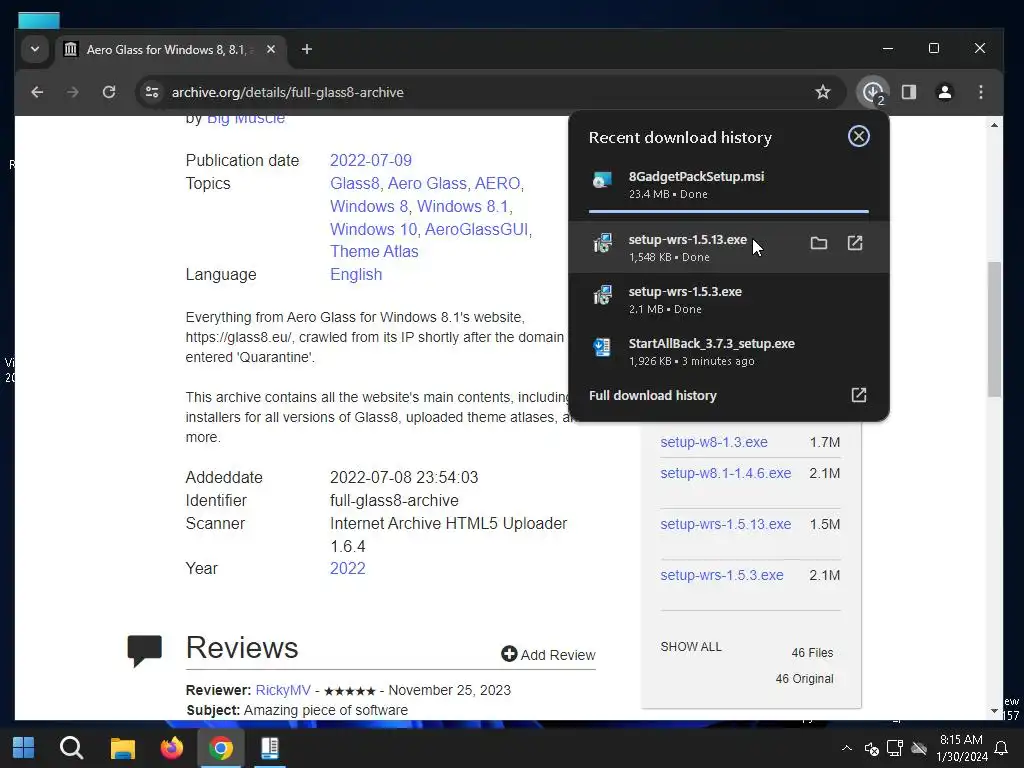Open the 2022 year link
This screenshot has width=1024, height=768.
coord(347,568)
